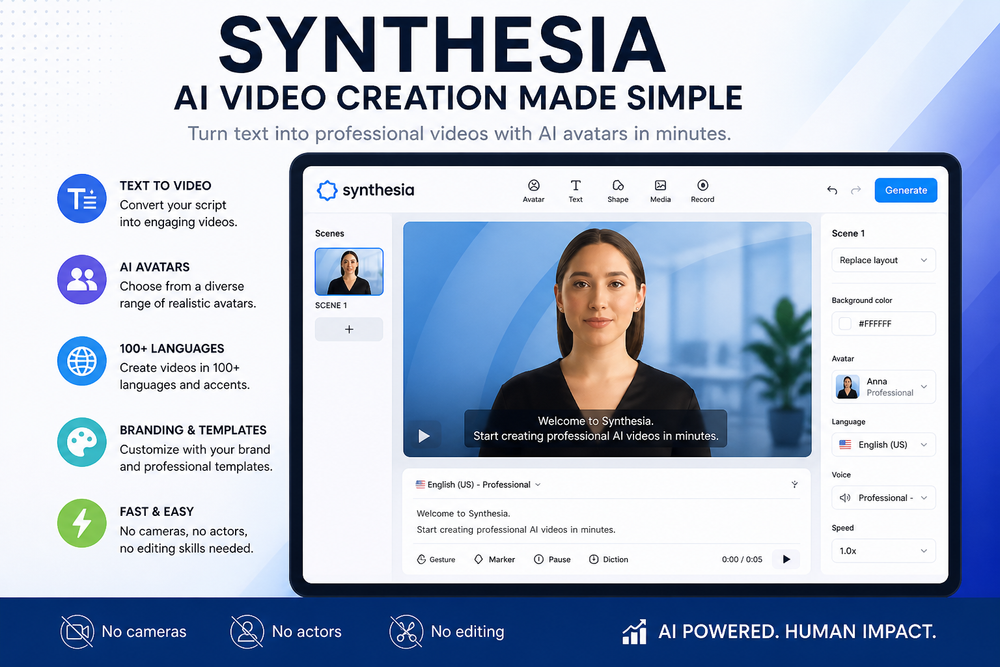
Task: Insert a Marker in script
Action: (x=494, y=559)
